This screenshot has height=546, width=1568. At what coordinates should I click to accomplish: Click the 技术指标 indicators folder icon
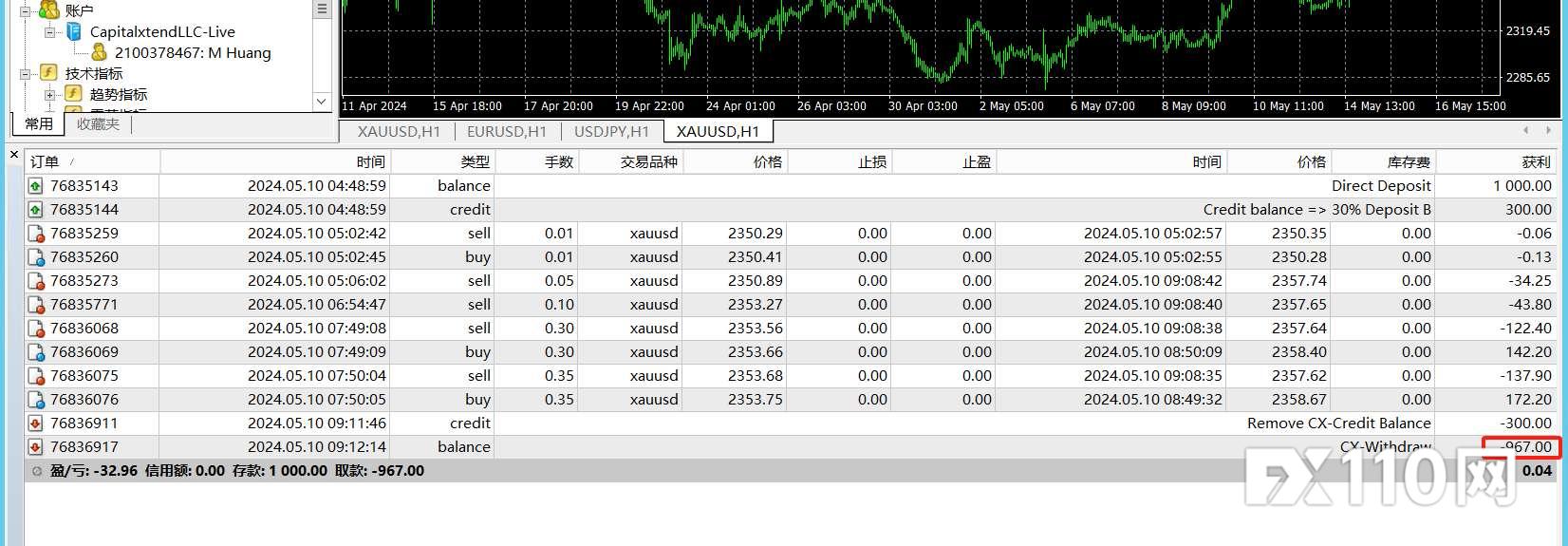click(49, 73)
